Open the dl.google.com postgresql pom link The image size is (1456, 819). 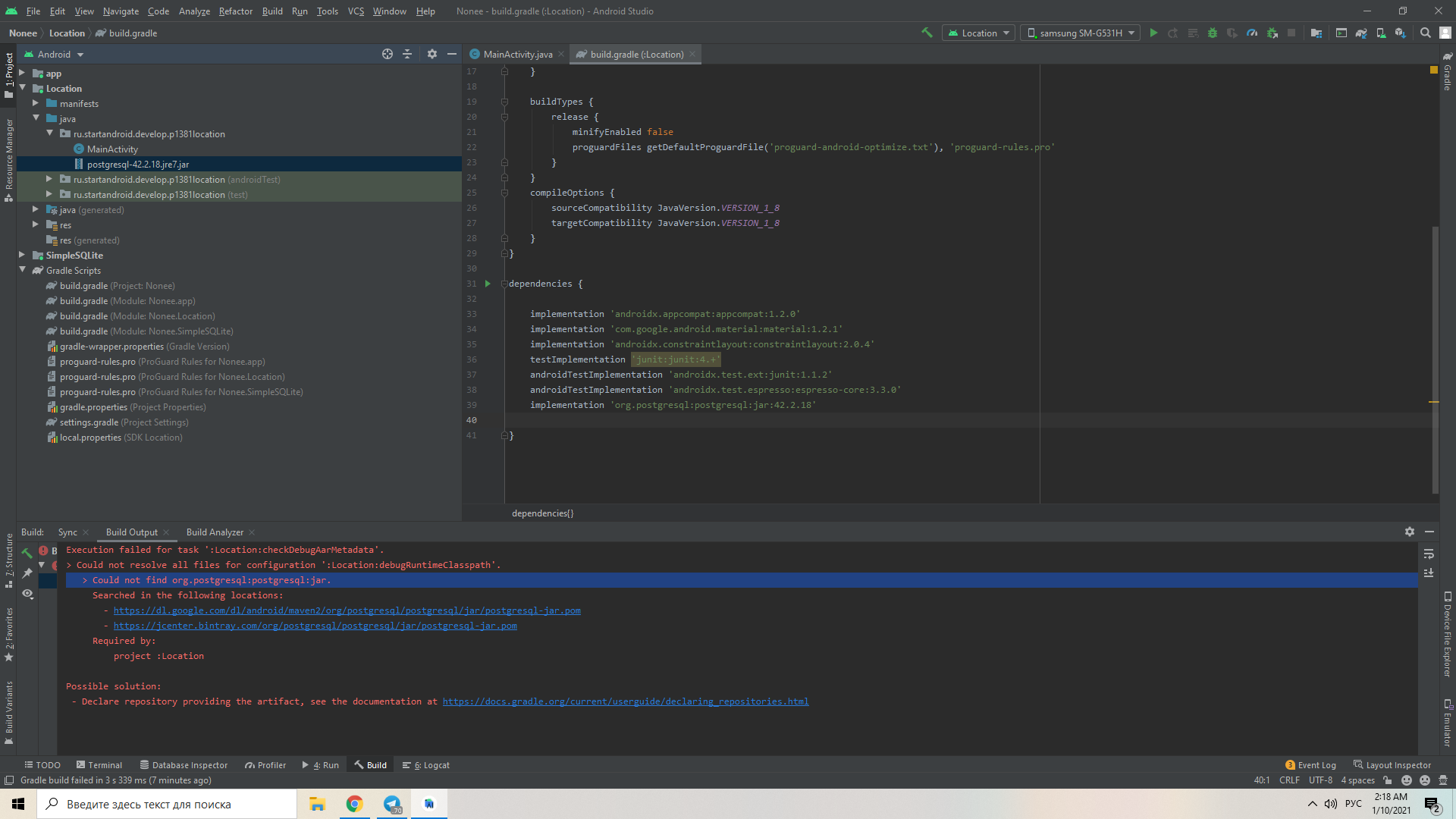(347, 610)
